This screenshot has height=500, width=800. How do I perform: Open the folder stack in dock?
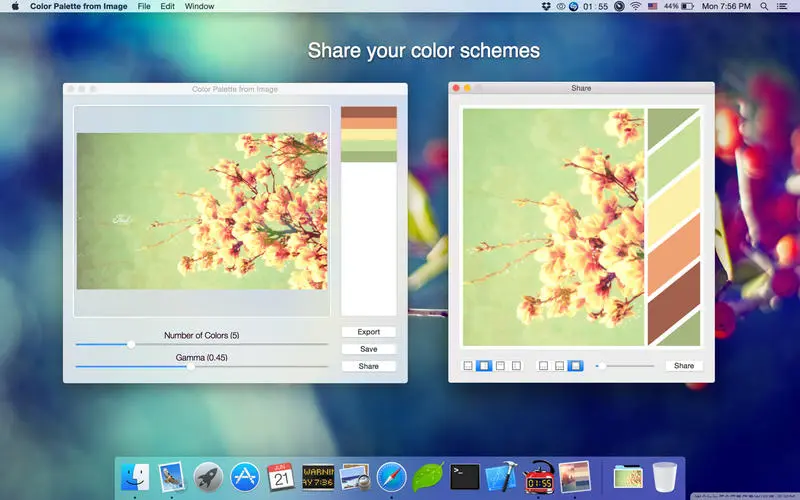(628, 477)
